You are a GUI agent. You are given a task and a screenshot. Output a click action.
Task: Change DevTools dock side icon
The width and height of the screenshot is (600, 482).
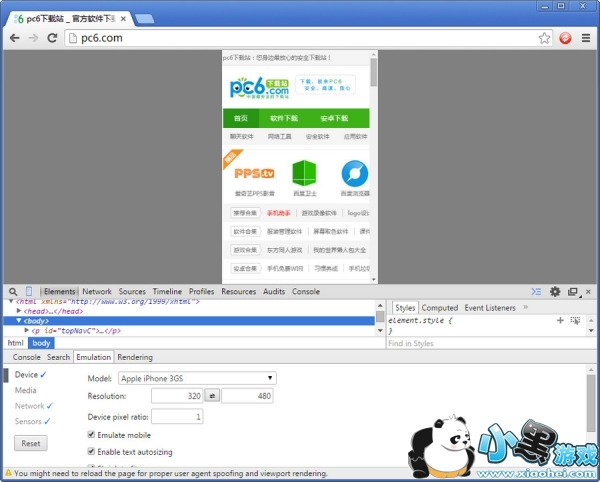pos(572,292)
